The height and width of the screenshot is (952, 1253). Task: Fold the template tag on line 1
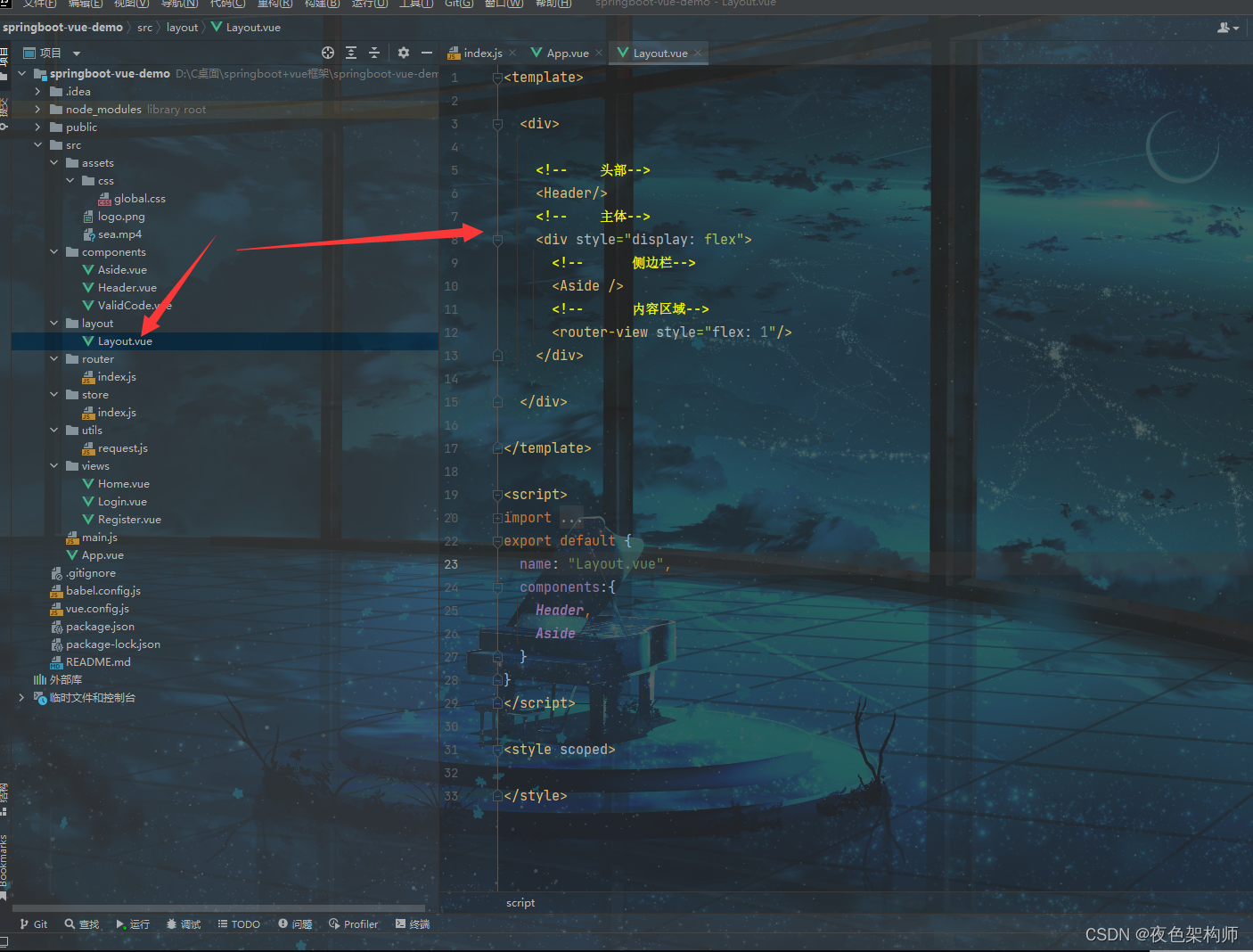tap(497, 78)
